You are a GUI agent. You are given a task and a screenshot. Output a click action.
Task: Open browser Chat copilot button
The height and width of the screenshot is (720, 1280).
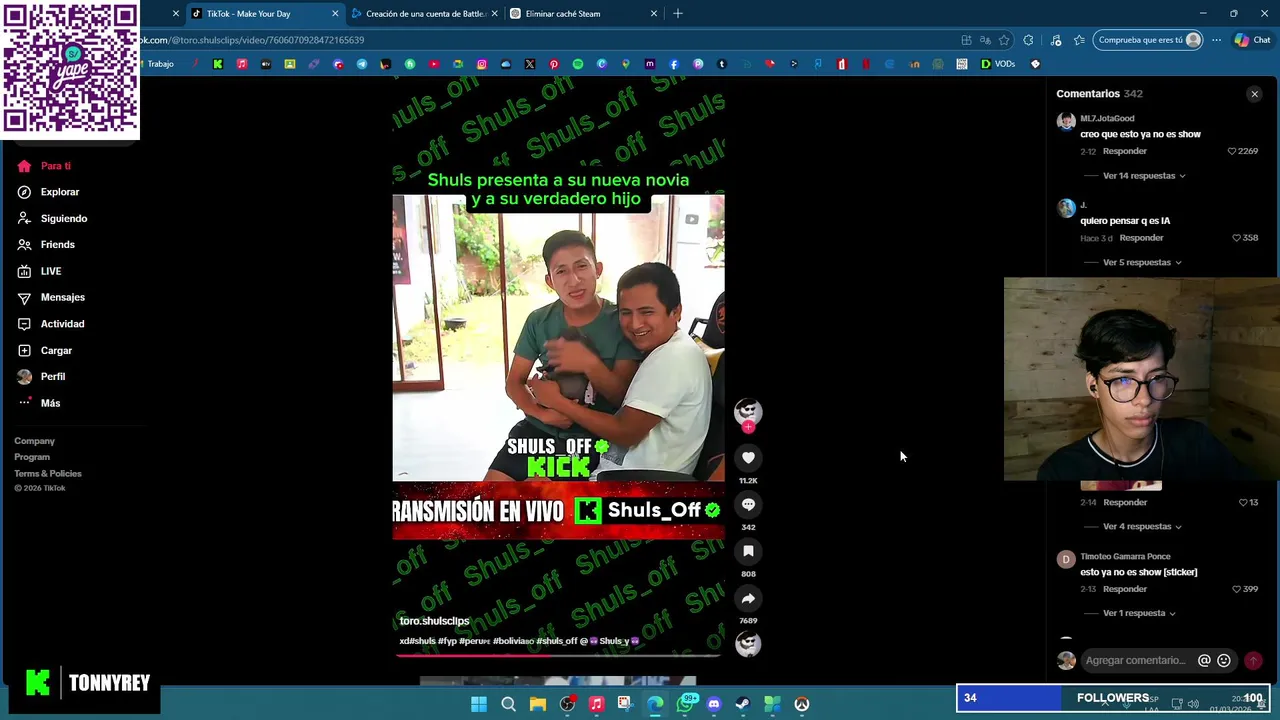coord(1252,40)
